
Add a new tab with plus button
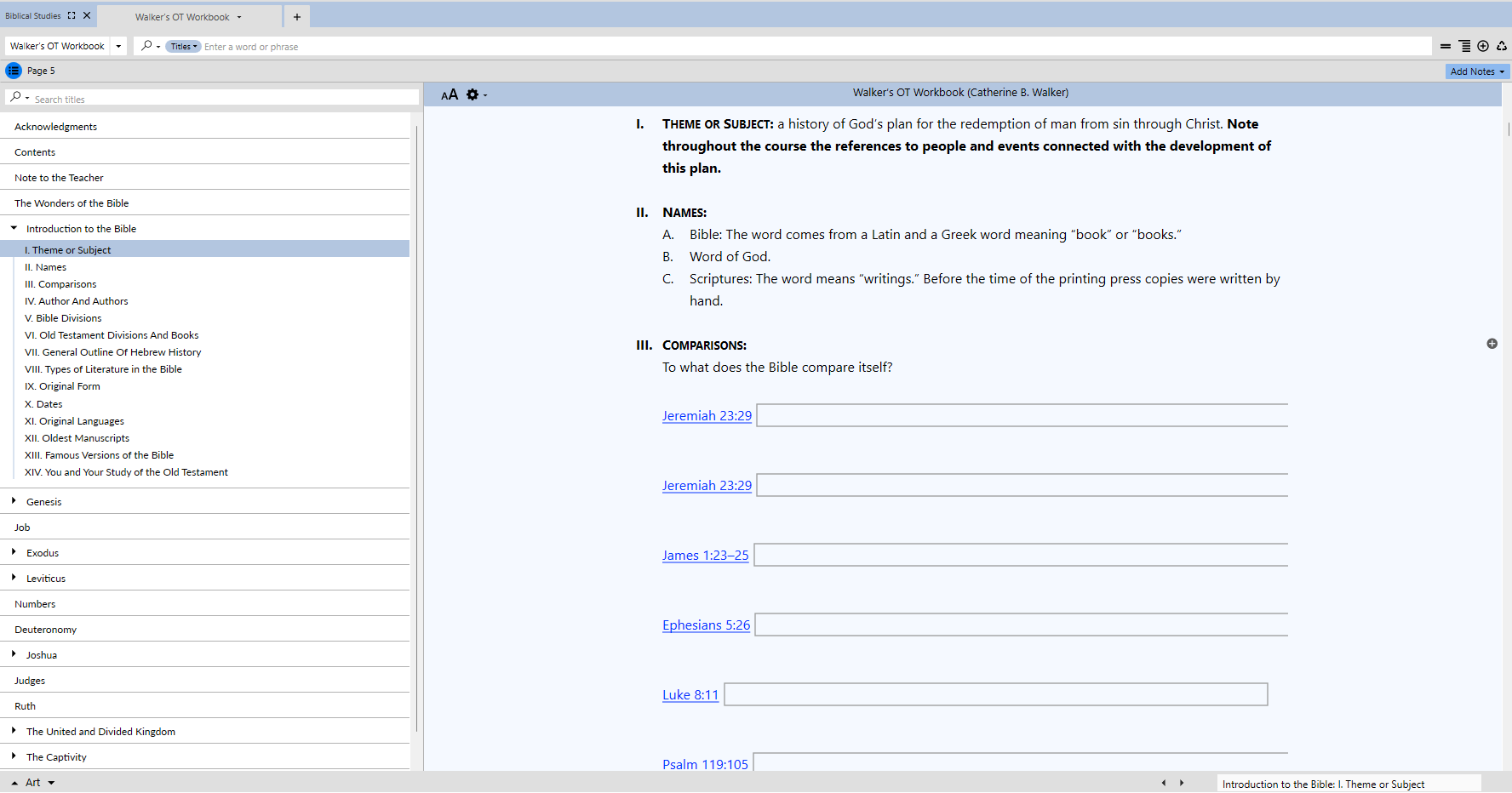(x=297, y=17)
